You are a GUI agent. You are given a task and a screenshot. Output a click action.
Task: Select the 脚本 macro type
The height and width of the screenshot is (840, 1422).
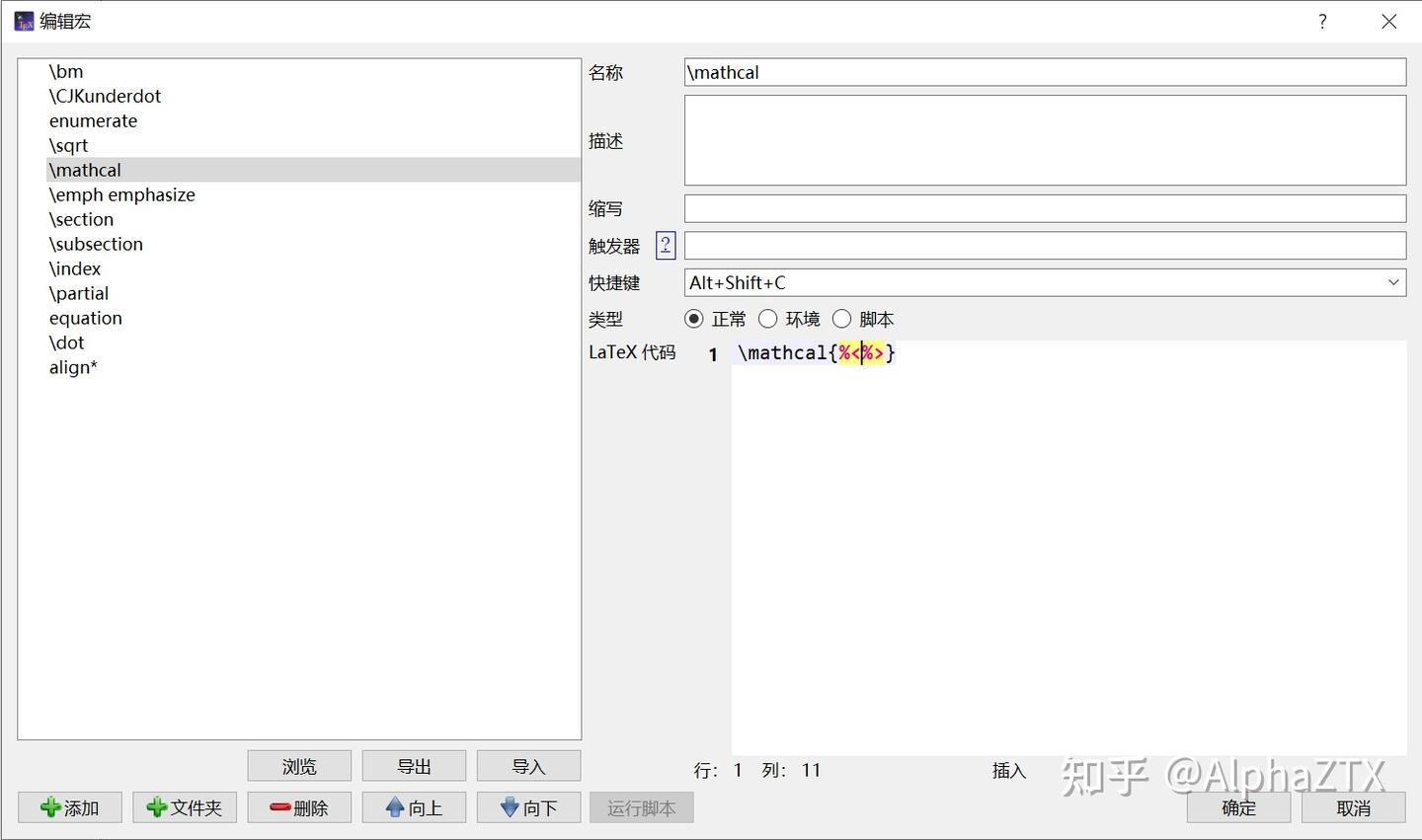tap(841, 318)
